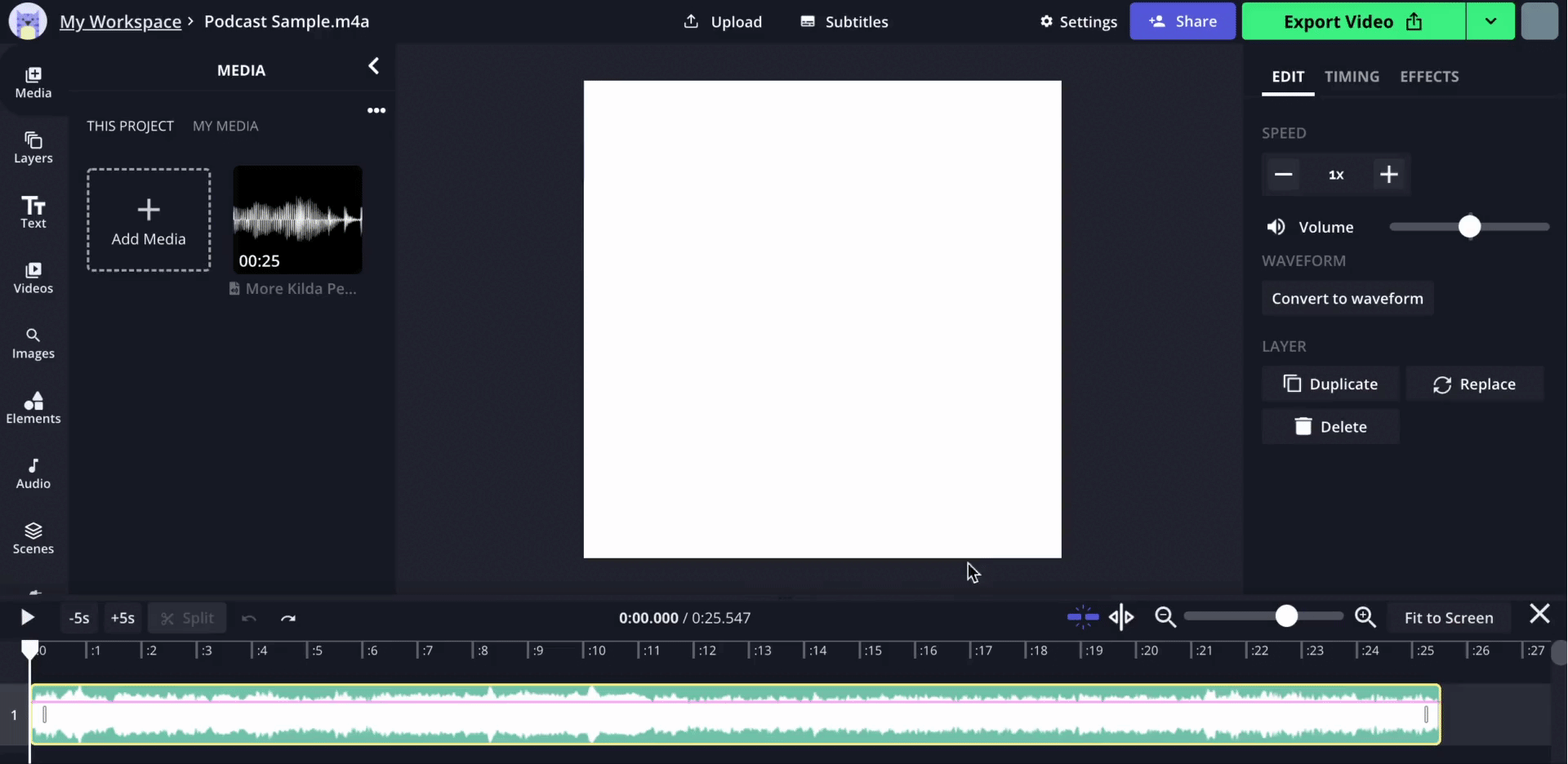Image resolution: width=1568 pixels, height=764 pixels.
Task: Open the Layers panel in sidebar
Action: coord(33,148)
